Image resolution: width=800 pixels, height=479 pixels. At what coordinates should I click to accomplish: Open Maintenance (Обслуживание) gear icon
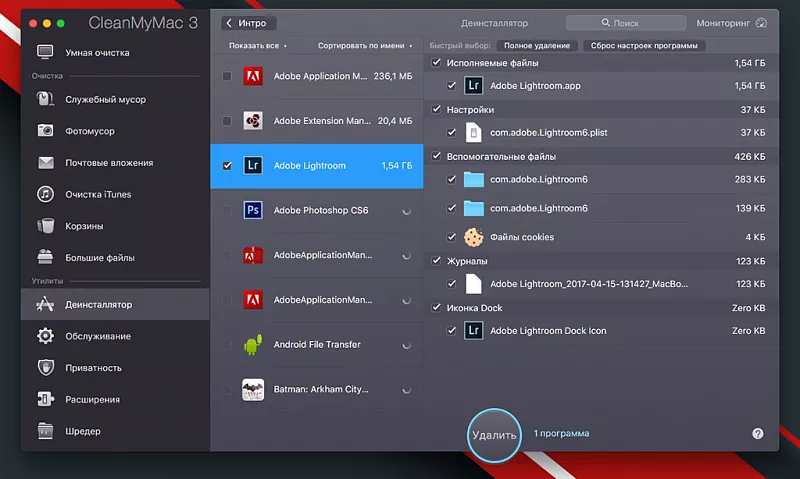coord(45,336)
